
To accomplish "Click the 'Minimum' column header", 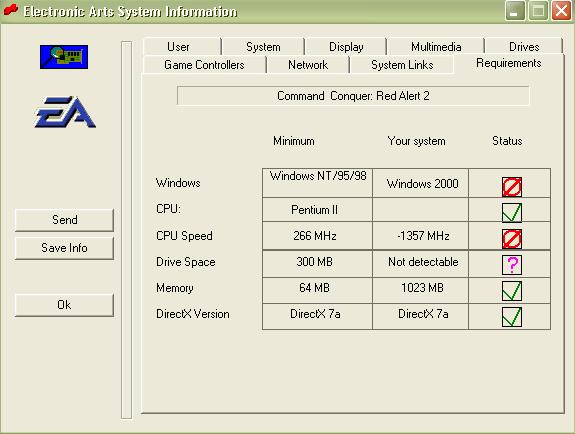I will (294, 141).
